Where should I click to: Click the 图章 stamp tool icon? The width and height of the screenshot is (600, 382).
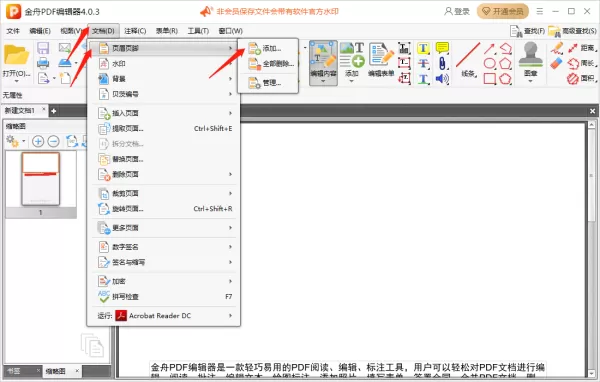click(x=531, y=56)
